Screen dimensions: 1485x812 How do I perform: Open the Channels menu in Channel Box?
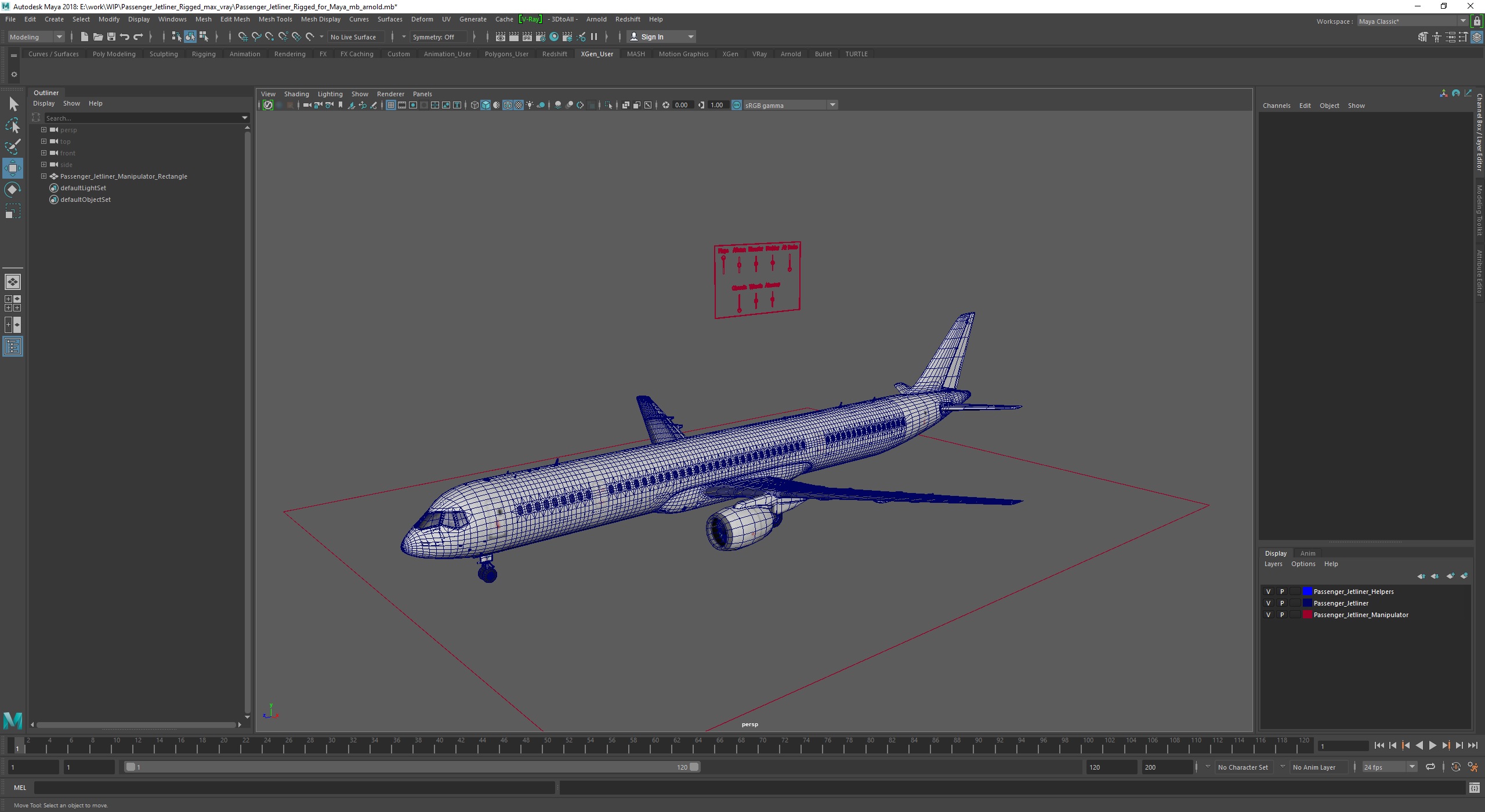(x=1276, y=106)
